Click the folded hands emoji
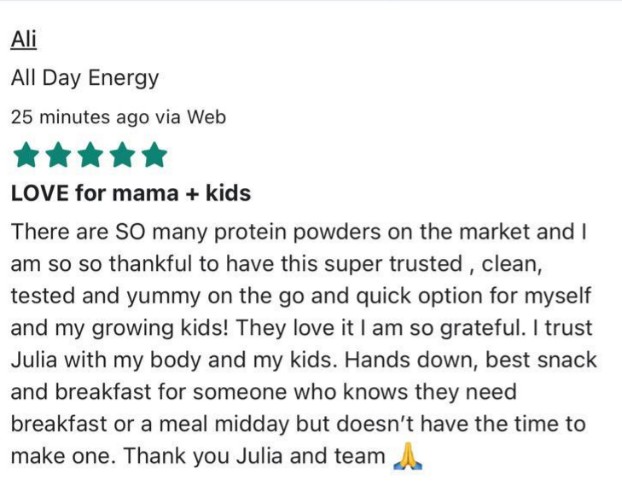Screen dimensions: 622x501 (407, 457)
